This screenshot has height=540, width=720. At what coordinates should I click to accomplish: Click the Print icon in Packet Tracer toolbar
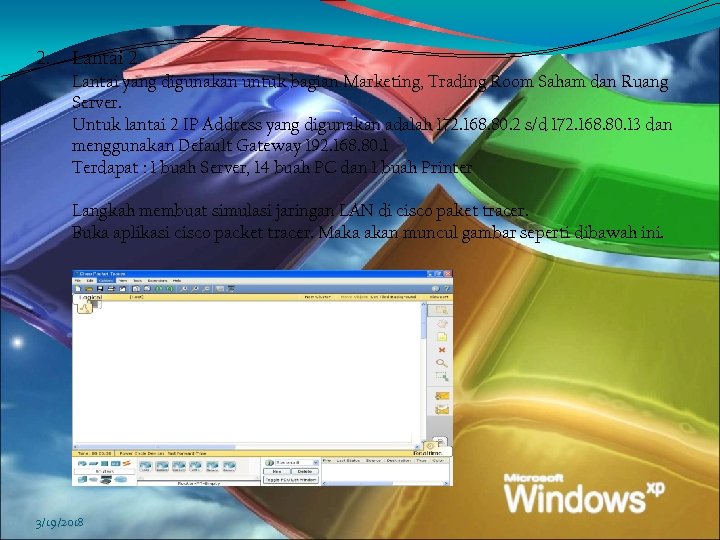[111, 289]
